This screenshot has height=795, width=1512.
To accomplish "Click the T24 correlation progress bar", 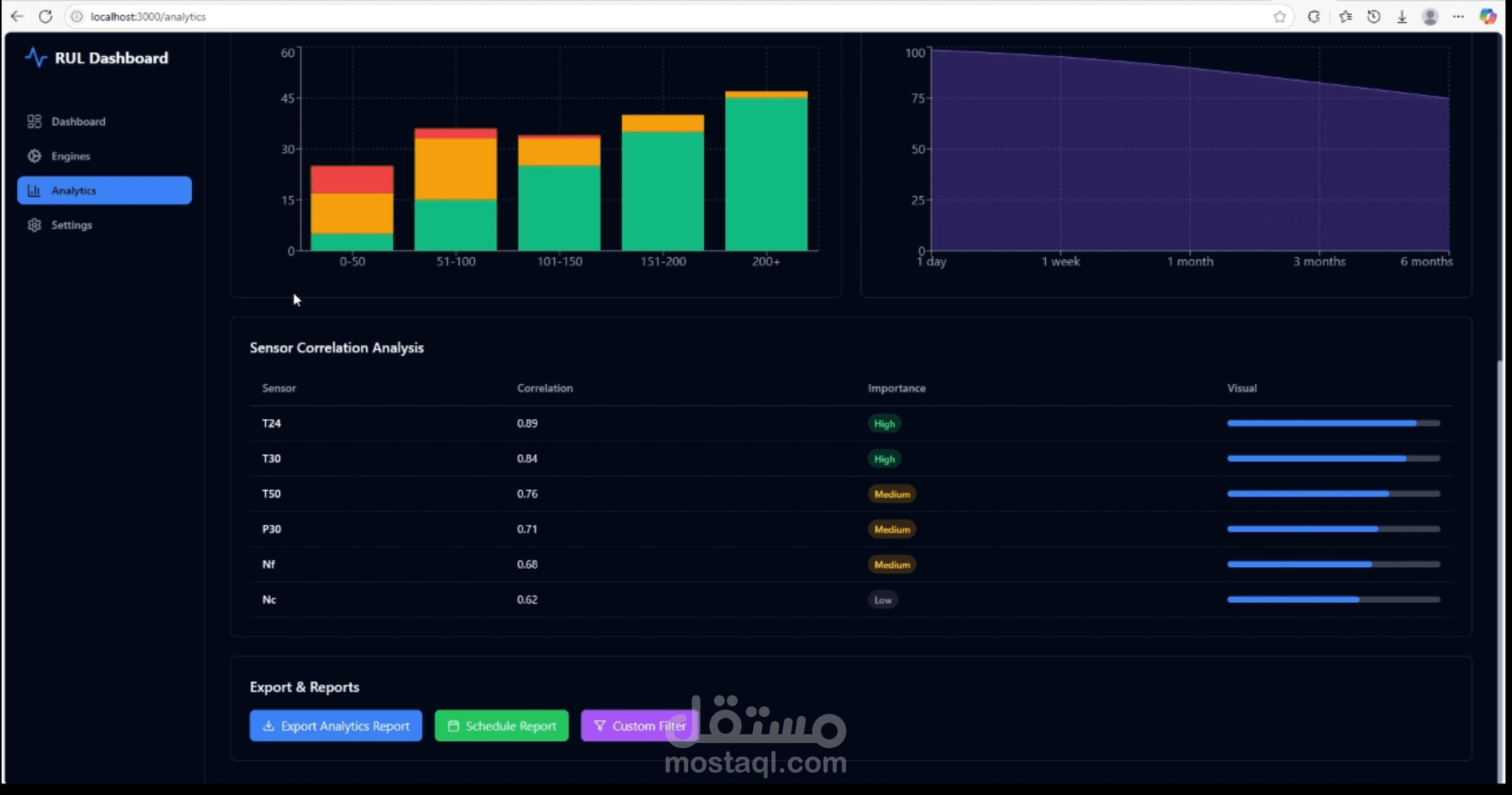I will click(x=1333, y=423).
